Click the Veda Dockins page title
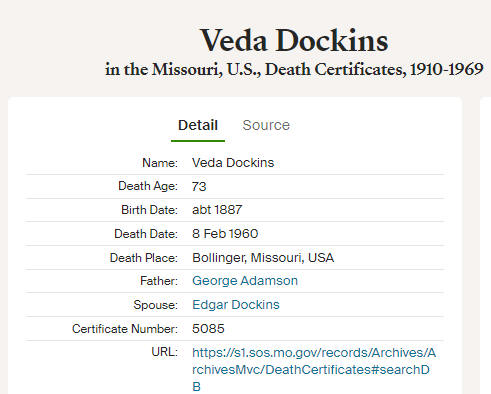The image size is (491, 394). [x=294, y=41]
